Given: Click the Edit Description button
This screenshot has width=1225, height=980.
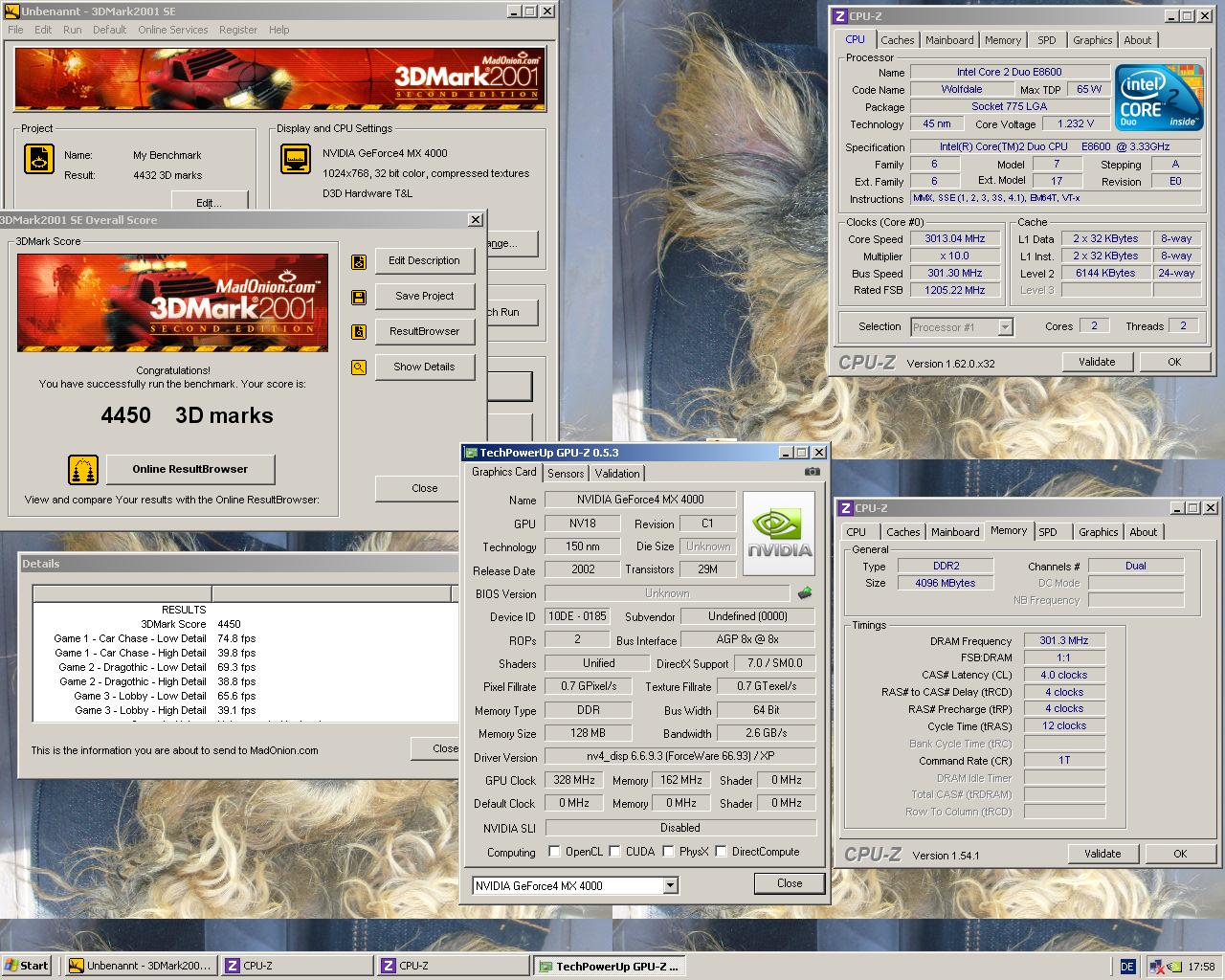Looking at the screenshot, I should pos(424,261).
